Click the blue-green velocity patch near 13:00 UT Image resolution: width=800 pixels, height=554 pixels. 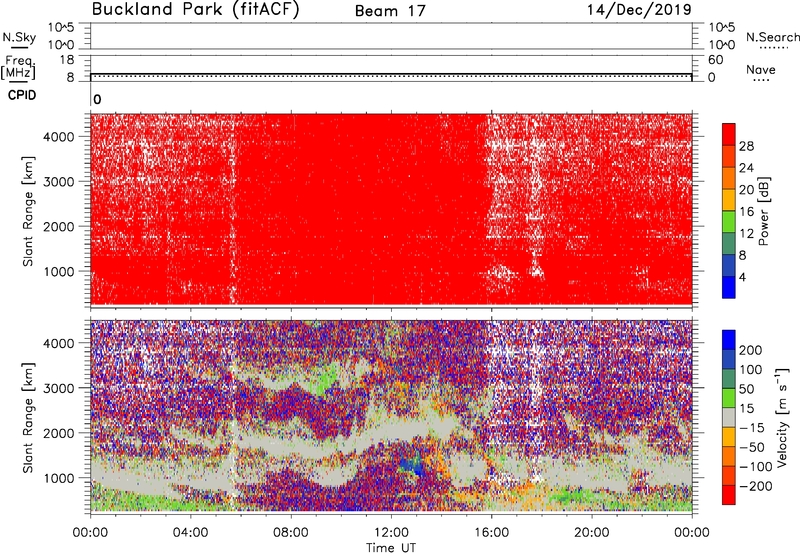(412, 465)
